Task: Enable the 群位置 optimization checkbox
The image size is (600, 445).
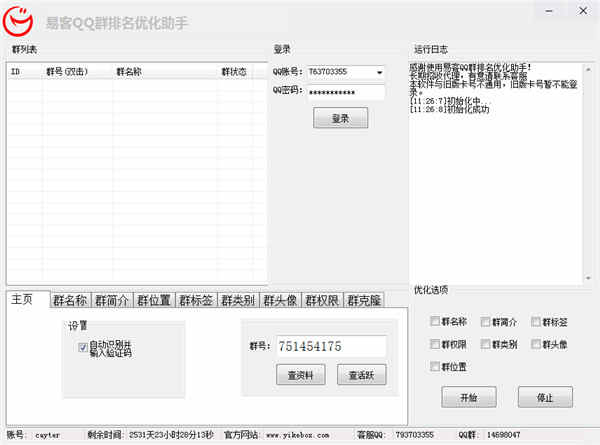Action: coord(435,366)
